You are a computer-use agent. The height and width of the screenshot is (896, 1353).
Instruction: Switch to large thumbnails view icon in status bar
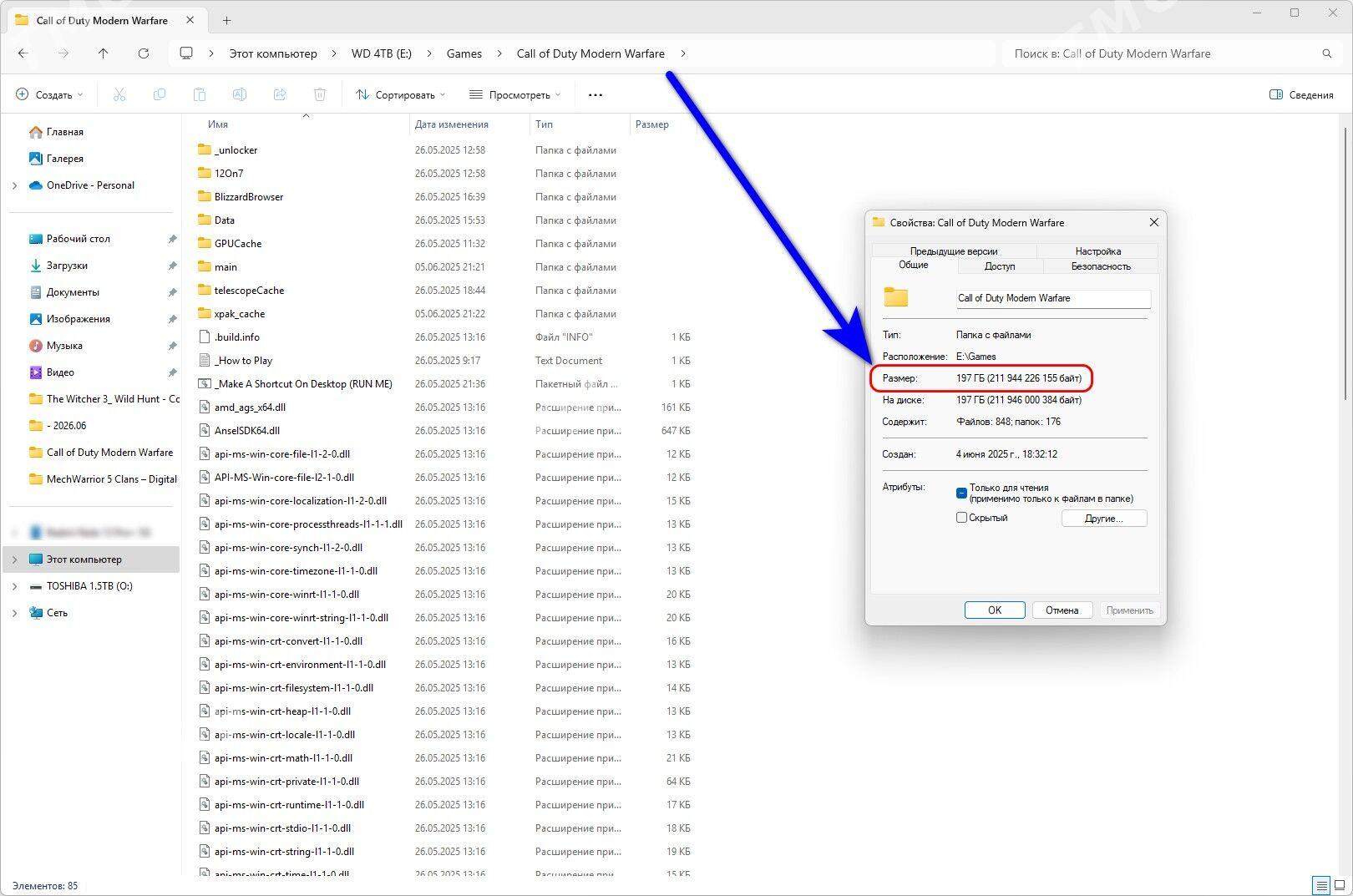pos(1340,885)
